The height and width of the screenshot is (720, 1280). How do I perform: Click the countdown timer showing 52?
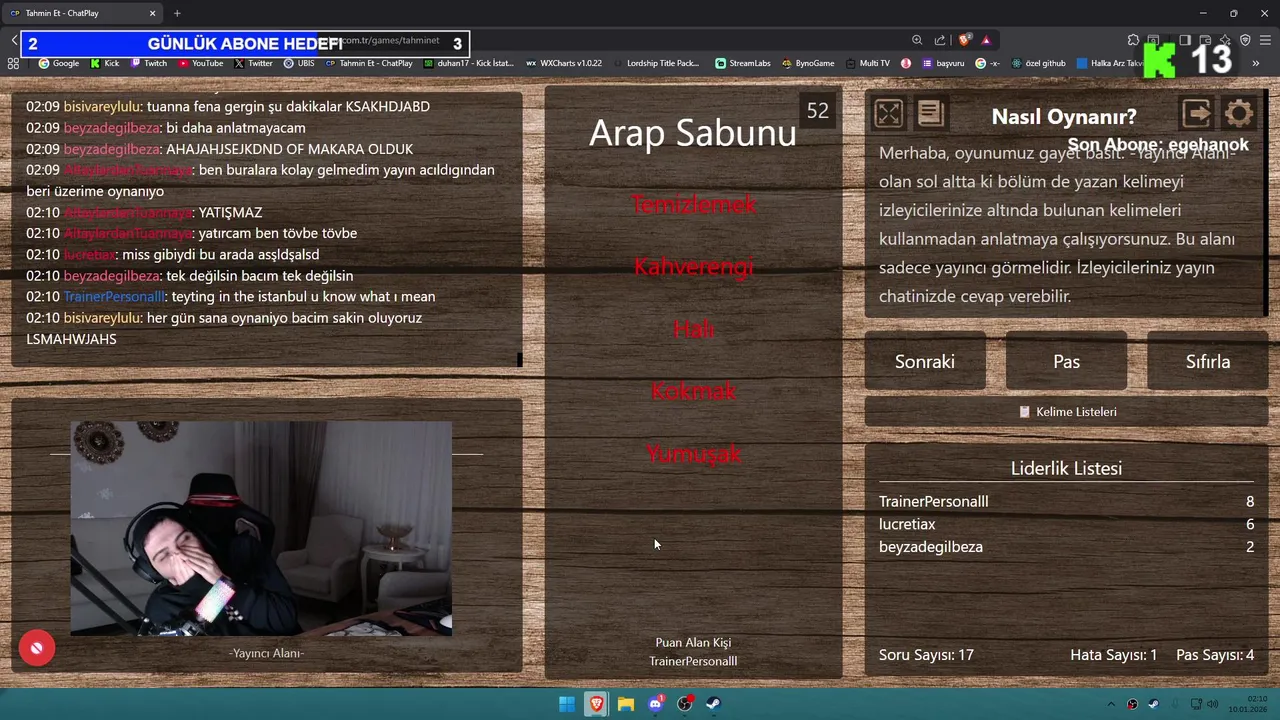pyautogui.click(x=817, y=111)
